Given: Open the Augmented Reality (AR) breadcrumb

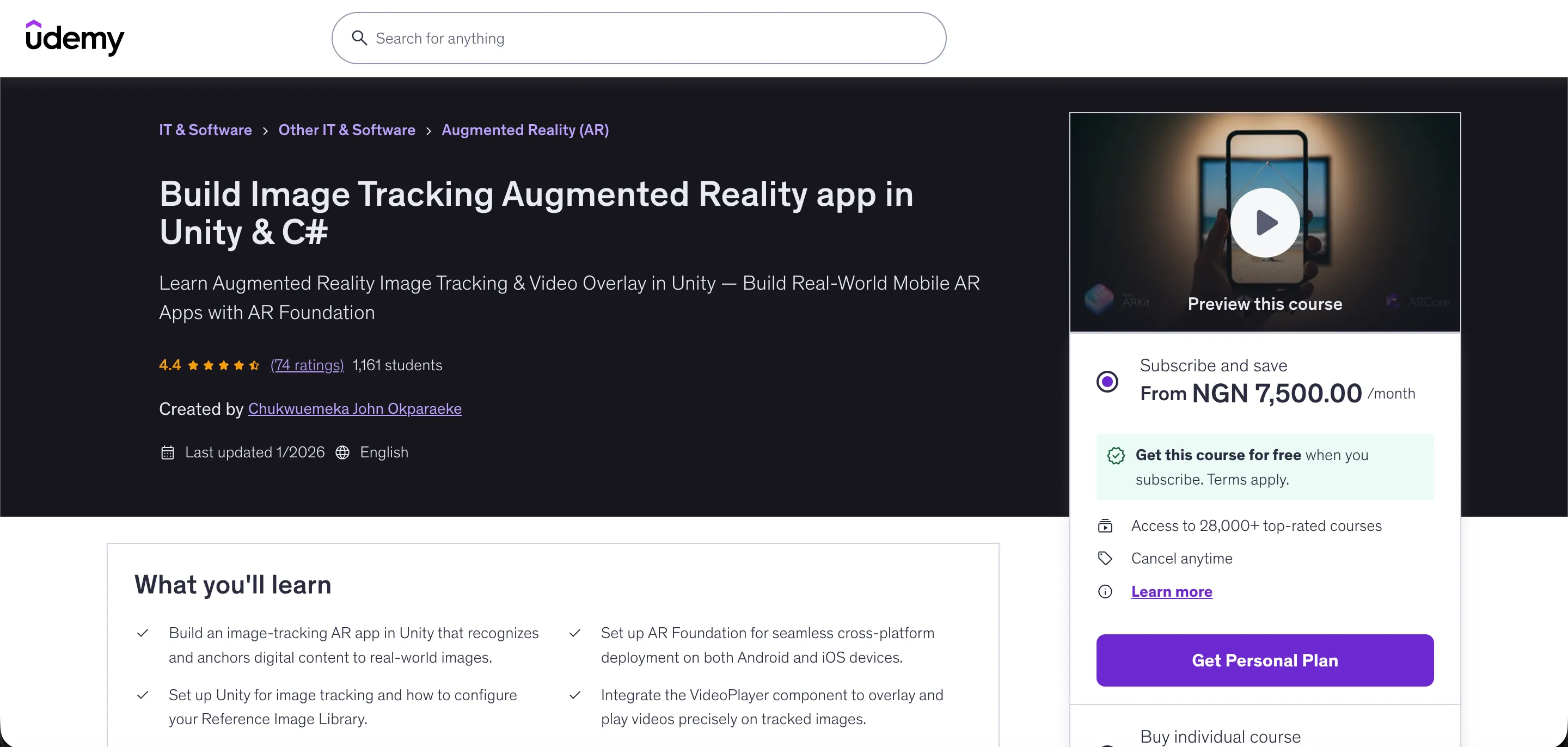Looking at the screenshot, I should (x=525, y=130).
